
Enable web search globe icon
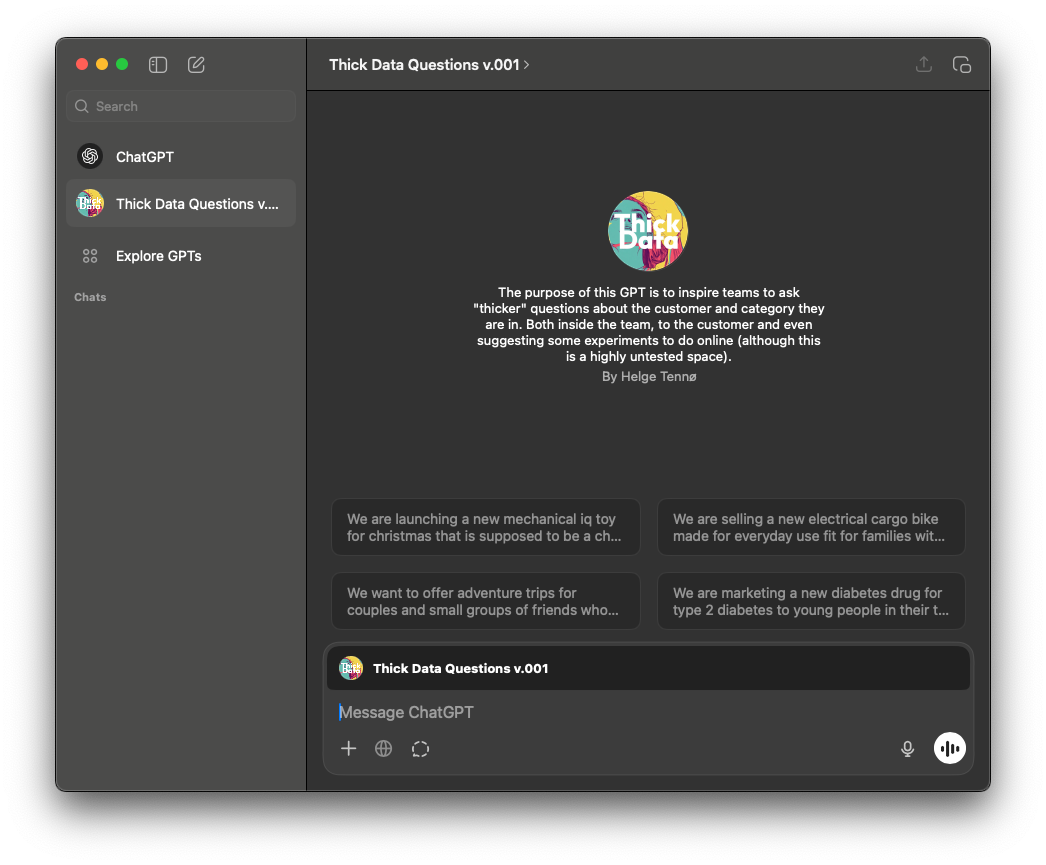(x=384, y=748)
